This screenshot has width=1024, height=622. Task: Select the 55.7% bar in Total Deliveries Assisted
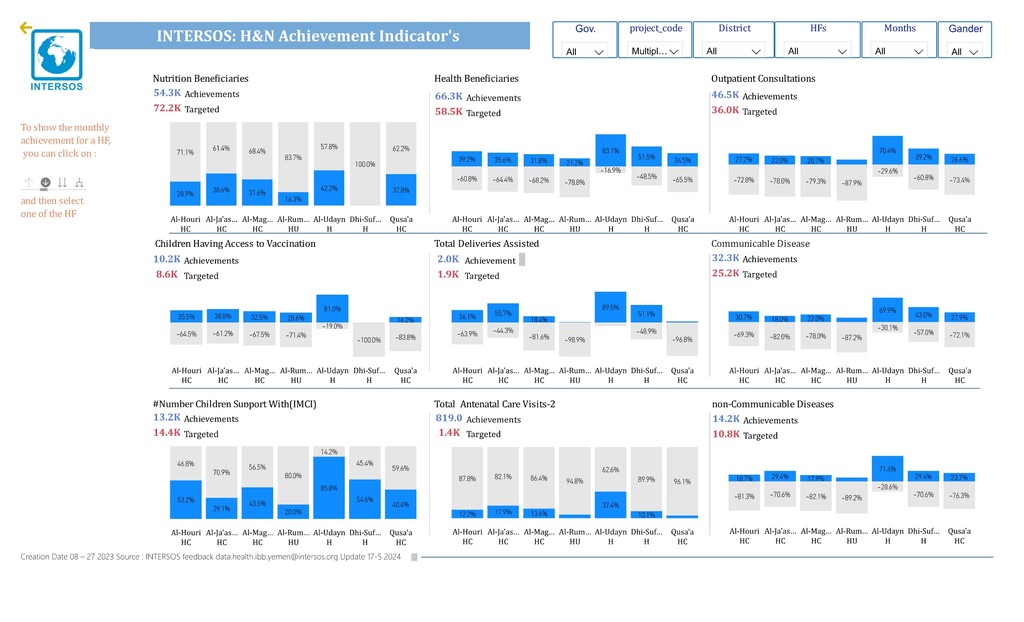pyautogui.click(x=503, y=313)
